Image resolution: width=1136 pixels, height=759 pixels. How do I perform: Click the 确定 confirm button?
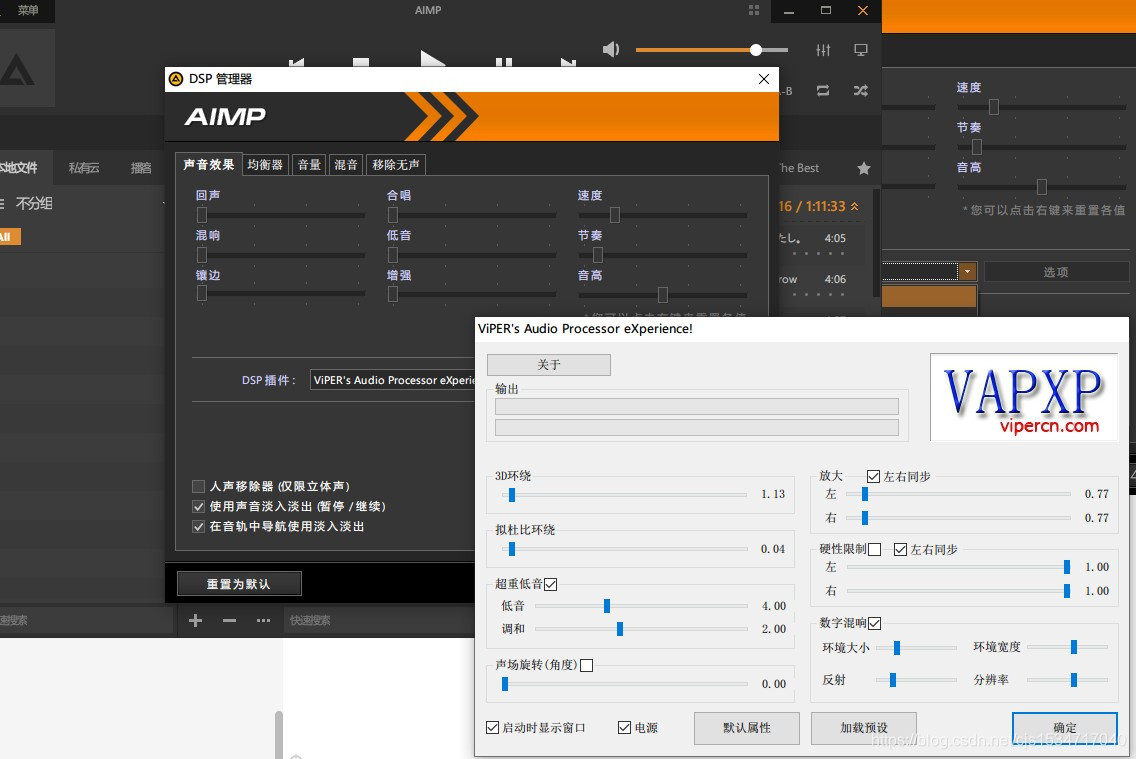tap(1064, 728)
